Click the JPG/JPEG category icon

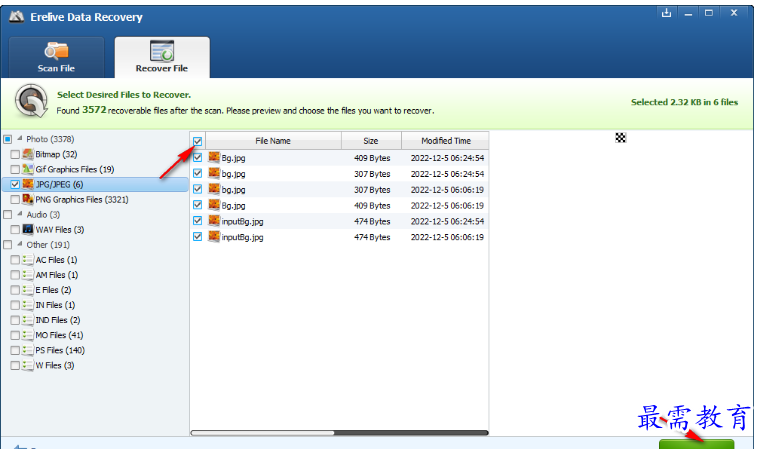pos(28,184)
